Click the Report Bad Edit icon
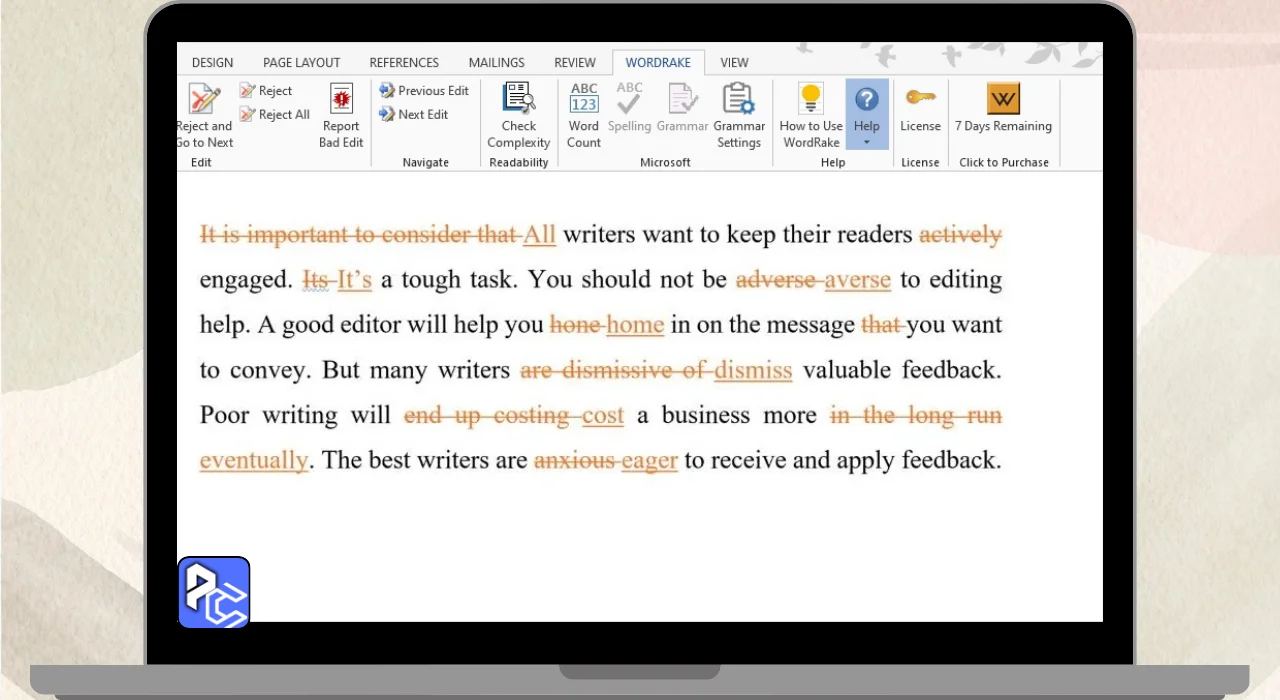 pos(341,100)
